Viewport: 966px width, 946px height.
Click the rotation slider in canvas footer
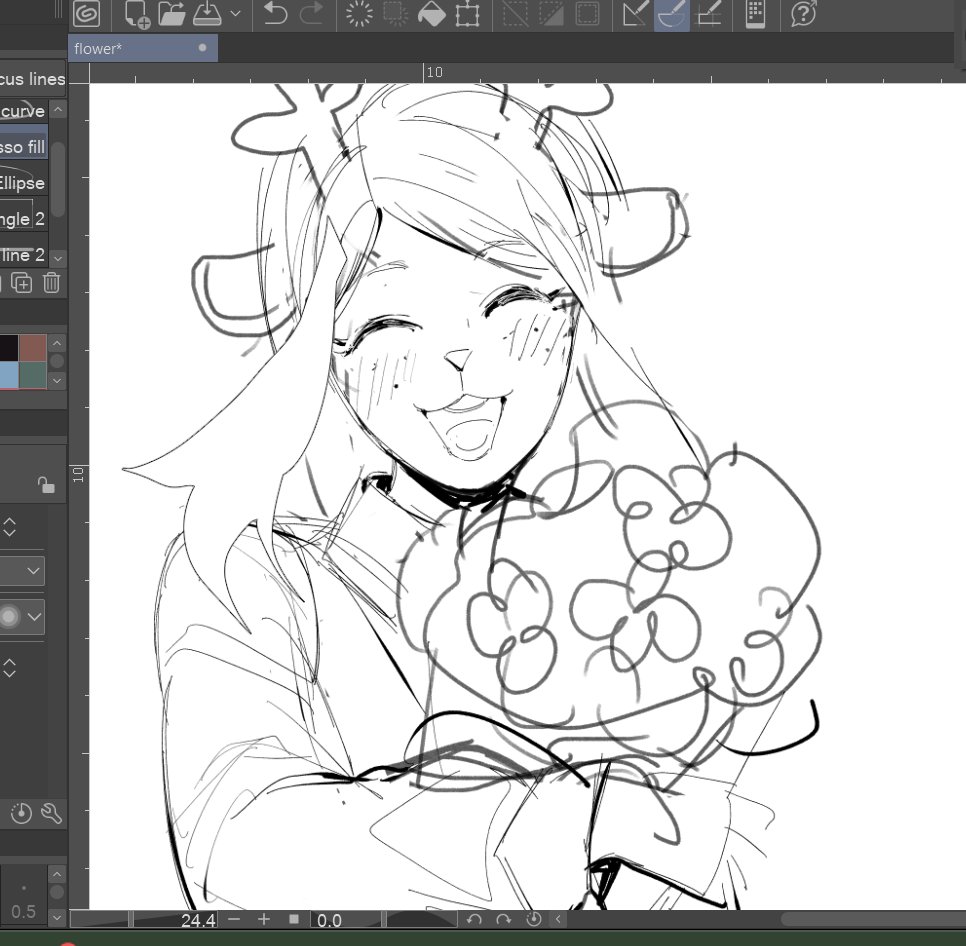421,919
